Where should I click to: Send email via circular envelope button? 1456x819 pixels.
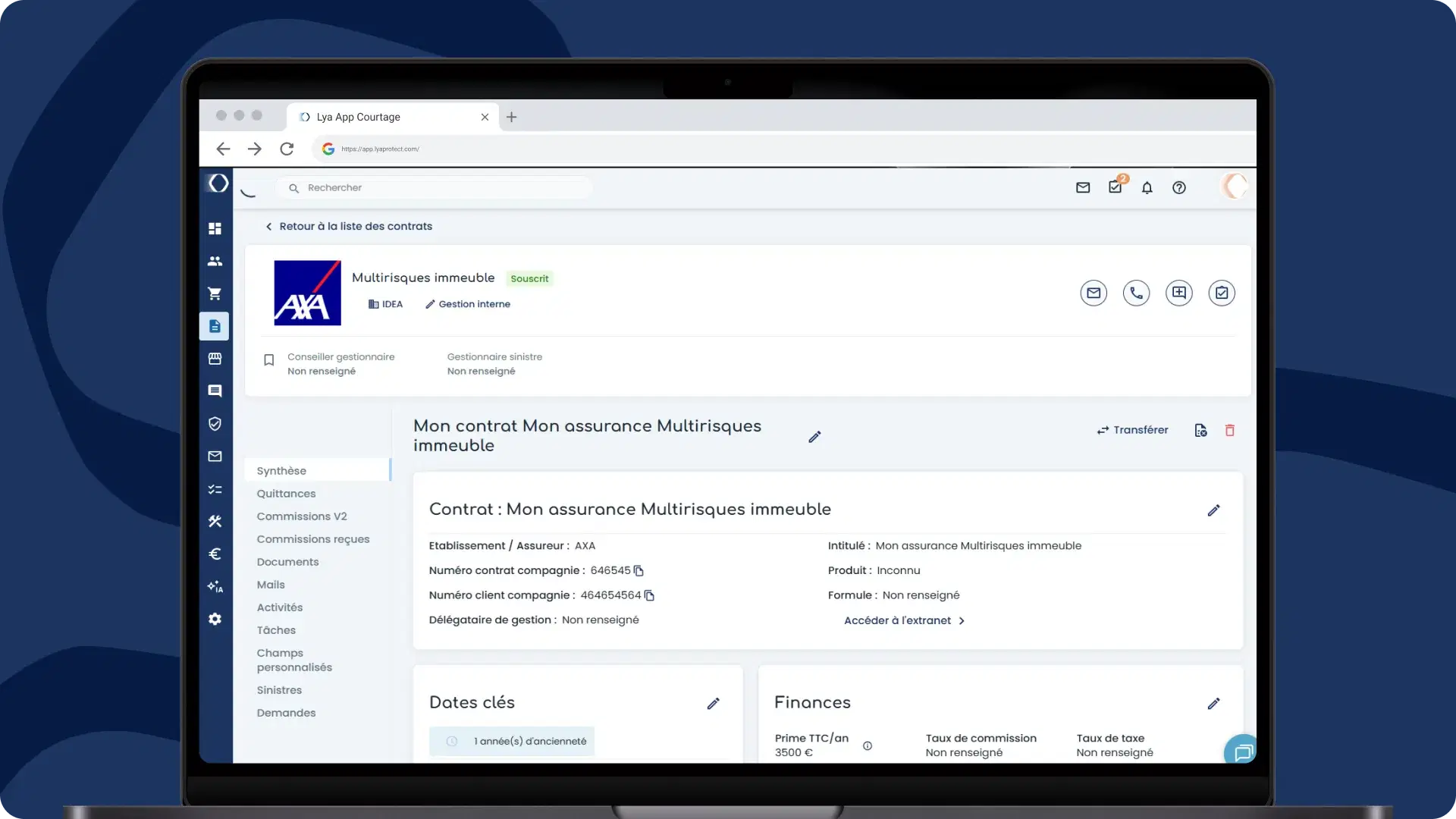pos(1094,293)
